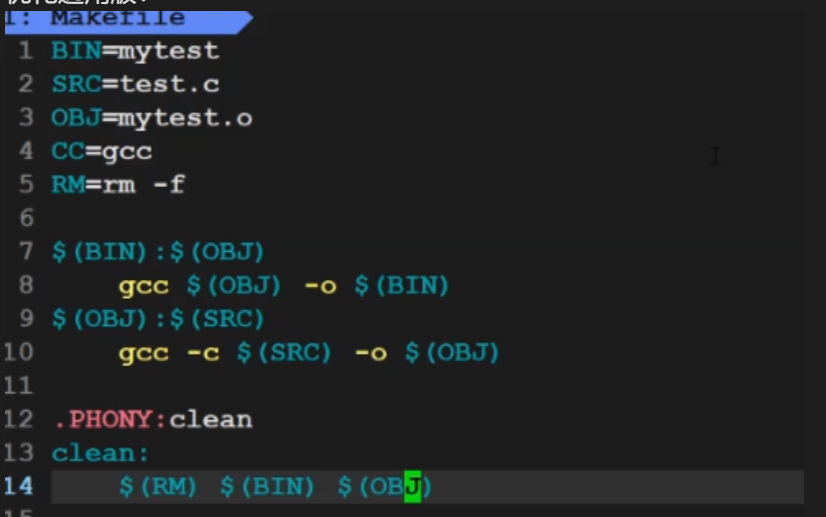Image resolution: width=826 pixels, height=517 pixels.
Task: Click line number 11 in gutter
Action: (x=19, y=386)
